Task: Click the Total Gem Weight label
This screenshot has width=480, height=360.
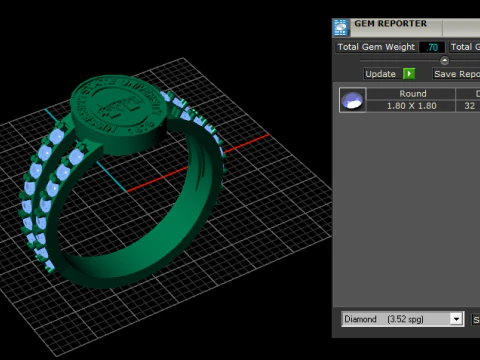Action: coord(376,47)
